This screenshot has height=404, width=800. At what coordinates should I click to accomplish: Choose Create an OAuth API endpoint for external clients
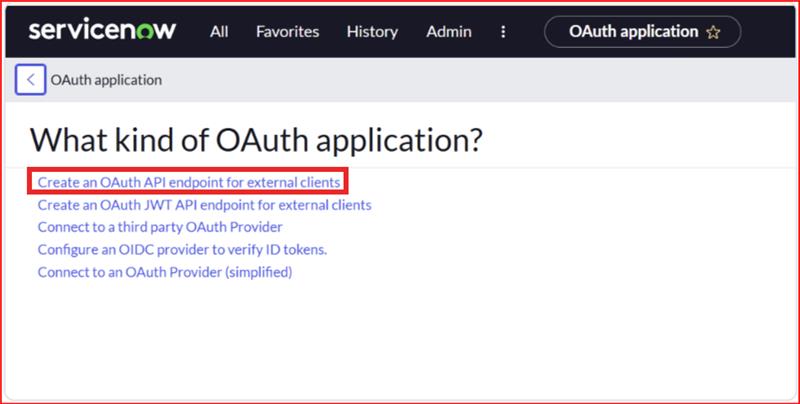[x=190, y=182]
